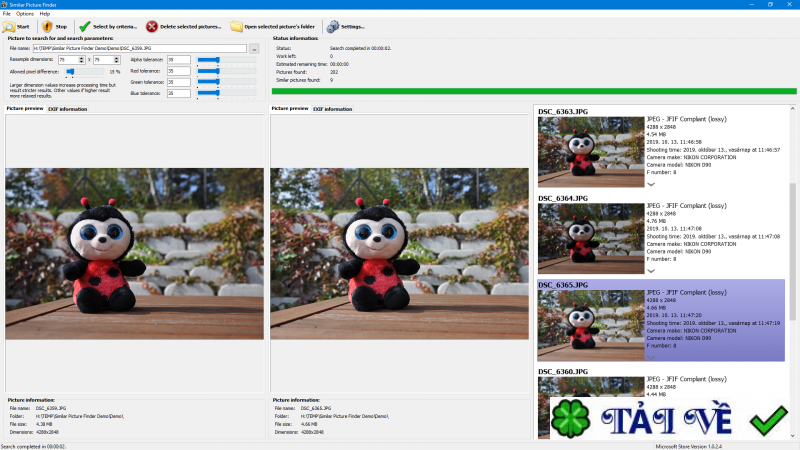The height and width of the screenshot is (450, 800).
Task: Open Settings from the toolbar
Action: point(333,26)
